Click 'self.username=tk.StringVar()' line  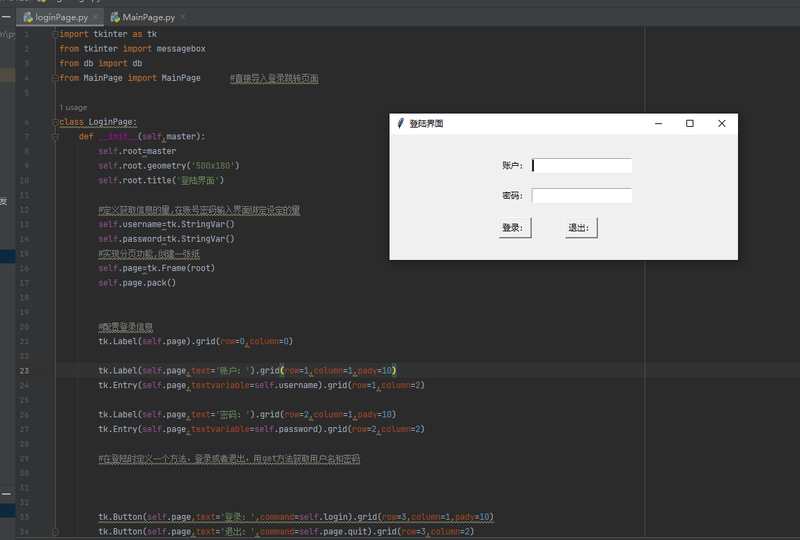click(166, 224)
